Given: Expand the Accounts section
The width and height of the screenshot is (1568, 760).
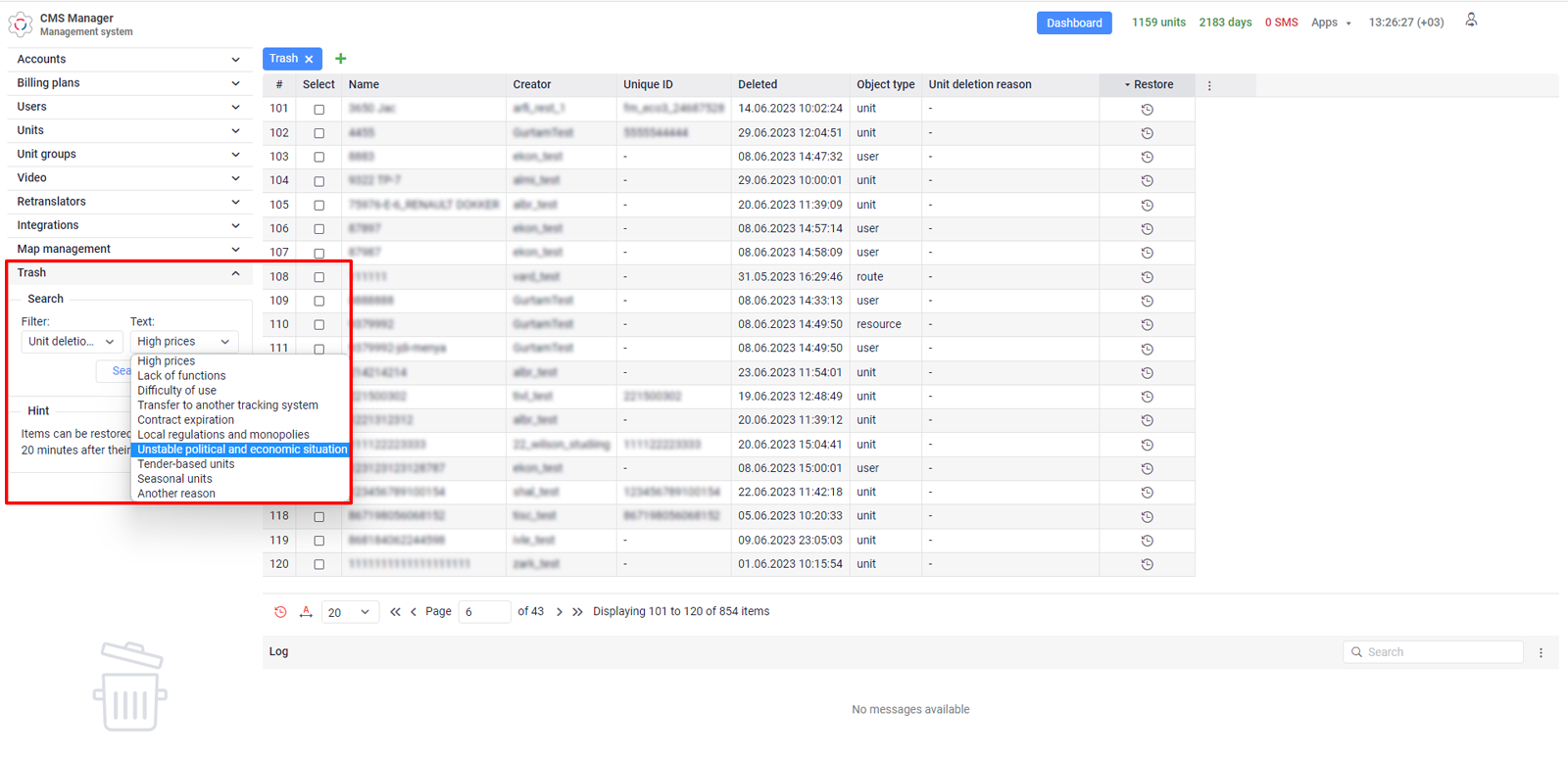Looking at the screenshot, I should click(128, 59).
